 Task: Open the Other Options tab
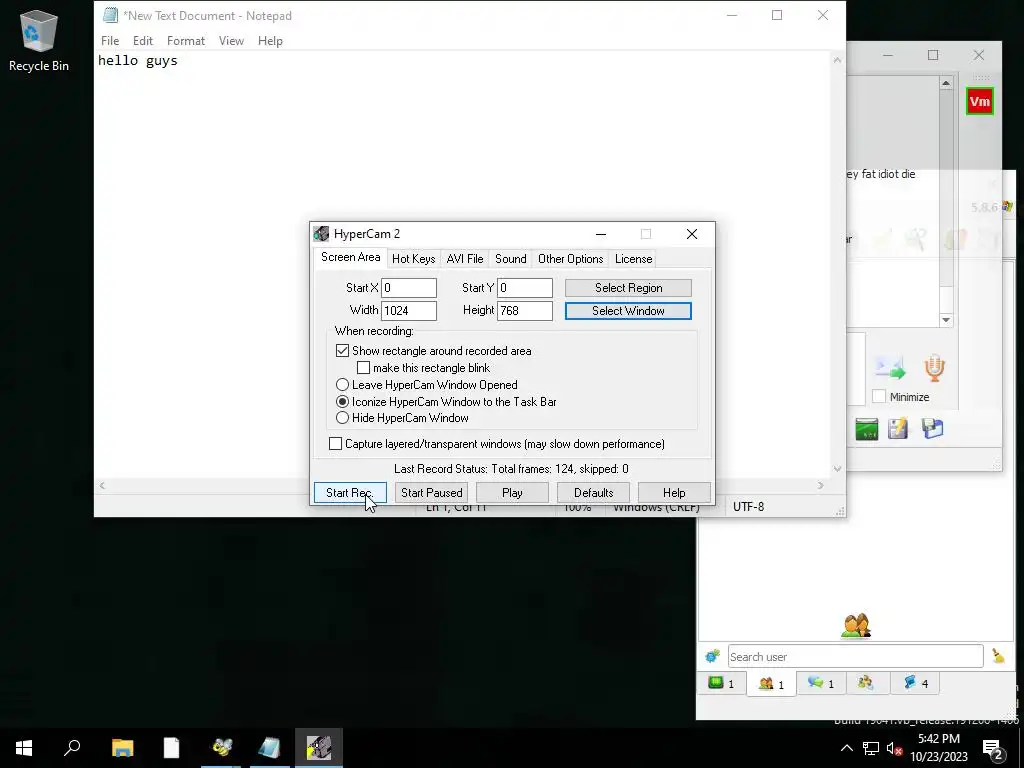coord(571,259)
